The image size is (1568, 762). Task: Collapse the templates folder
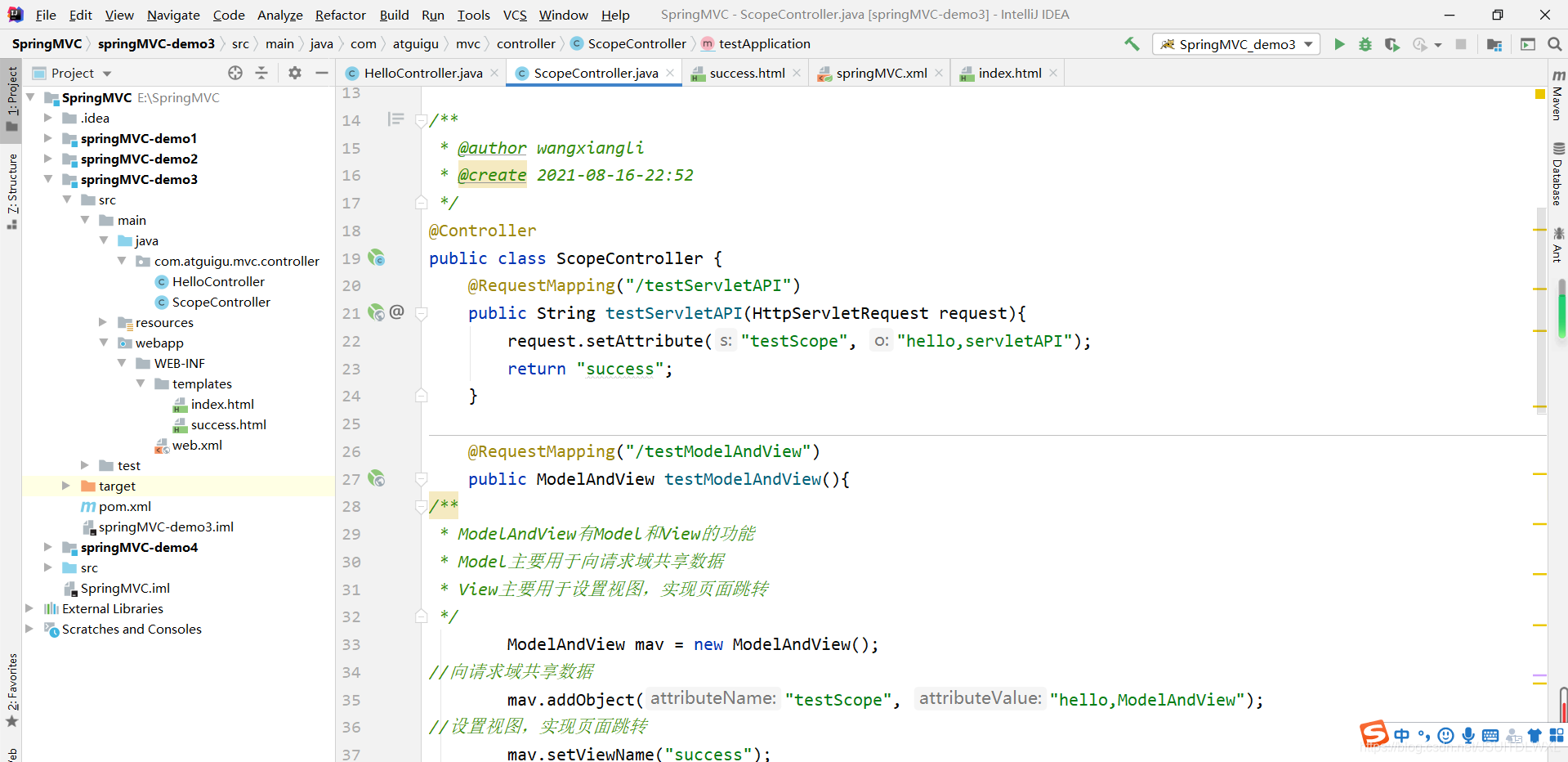(x=141, y=383)
